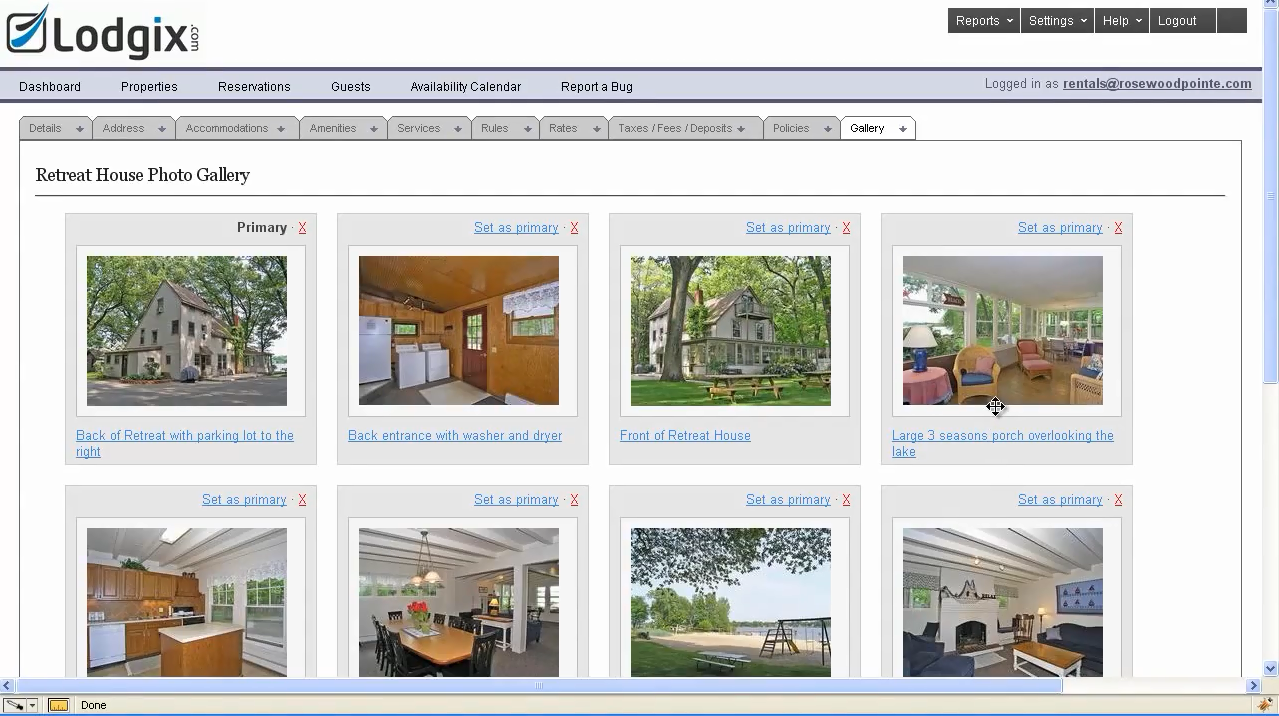1279x716 pixels.
Task: Click the Lodgix.com logo
Action: point(103,33)
